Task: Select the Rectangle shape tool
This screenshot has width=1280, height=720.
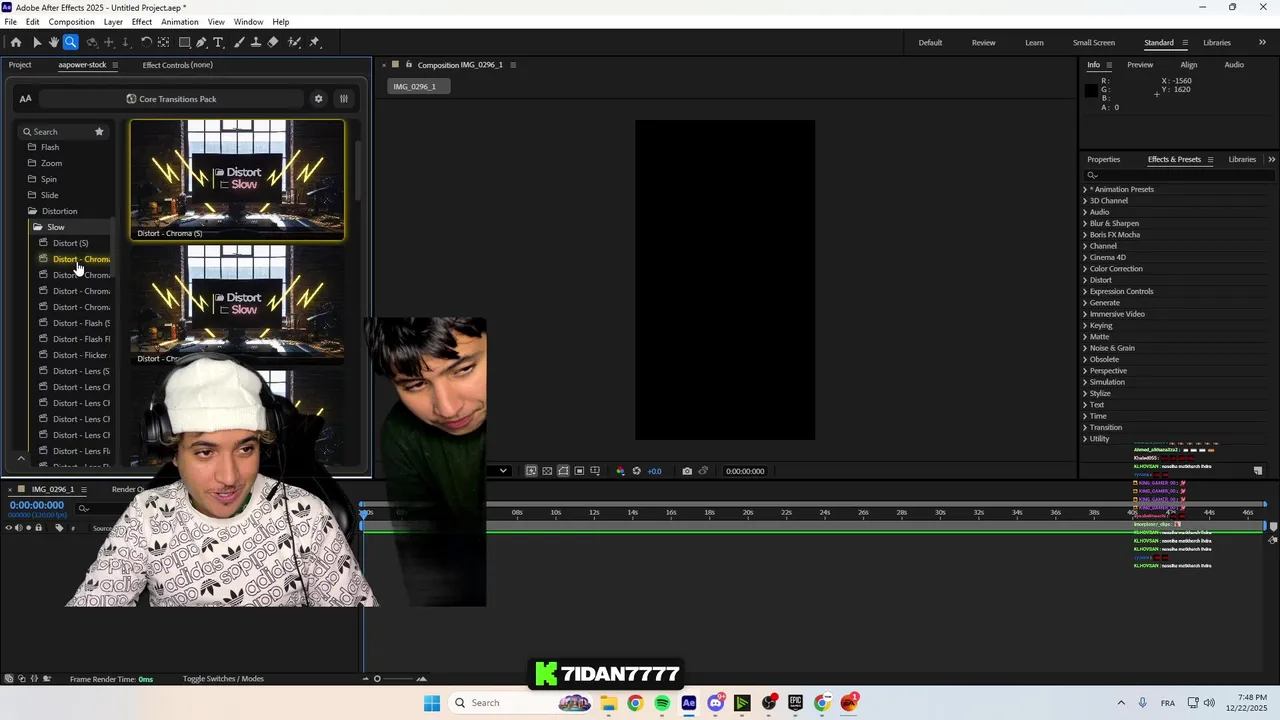Action: click(185, 42)
